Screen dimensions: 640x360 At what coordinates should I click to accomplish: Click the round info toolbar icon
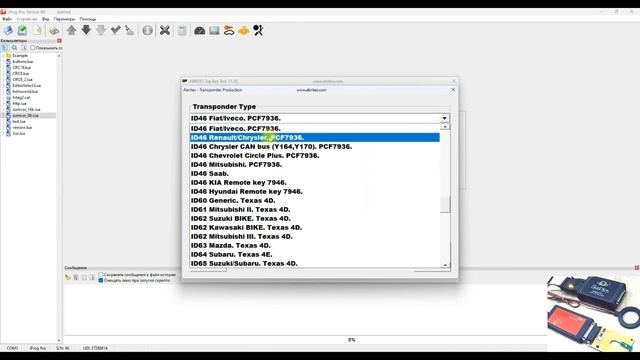[147, 30]
